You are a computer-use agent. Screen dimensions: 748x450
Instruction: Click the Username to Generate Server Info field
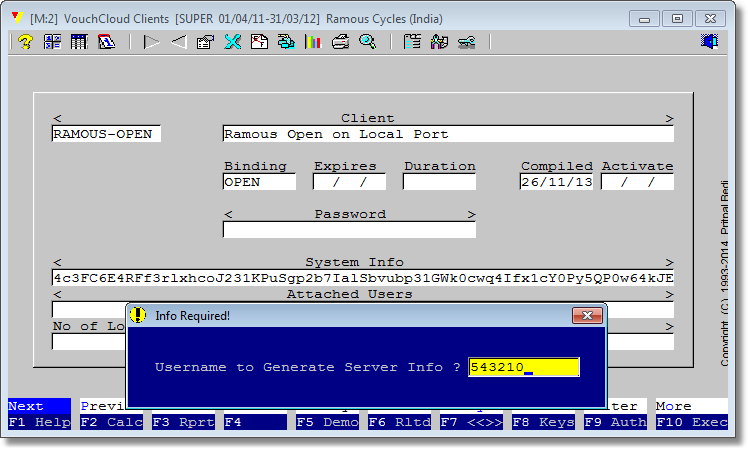(x=524, y=367)
